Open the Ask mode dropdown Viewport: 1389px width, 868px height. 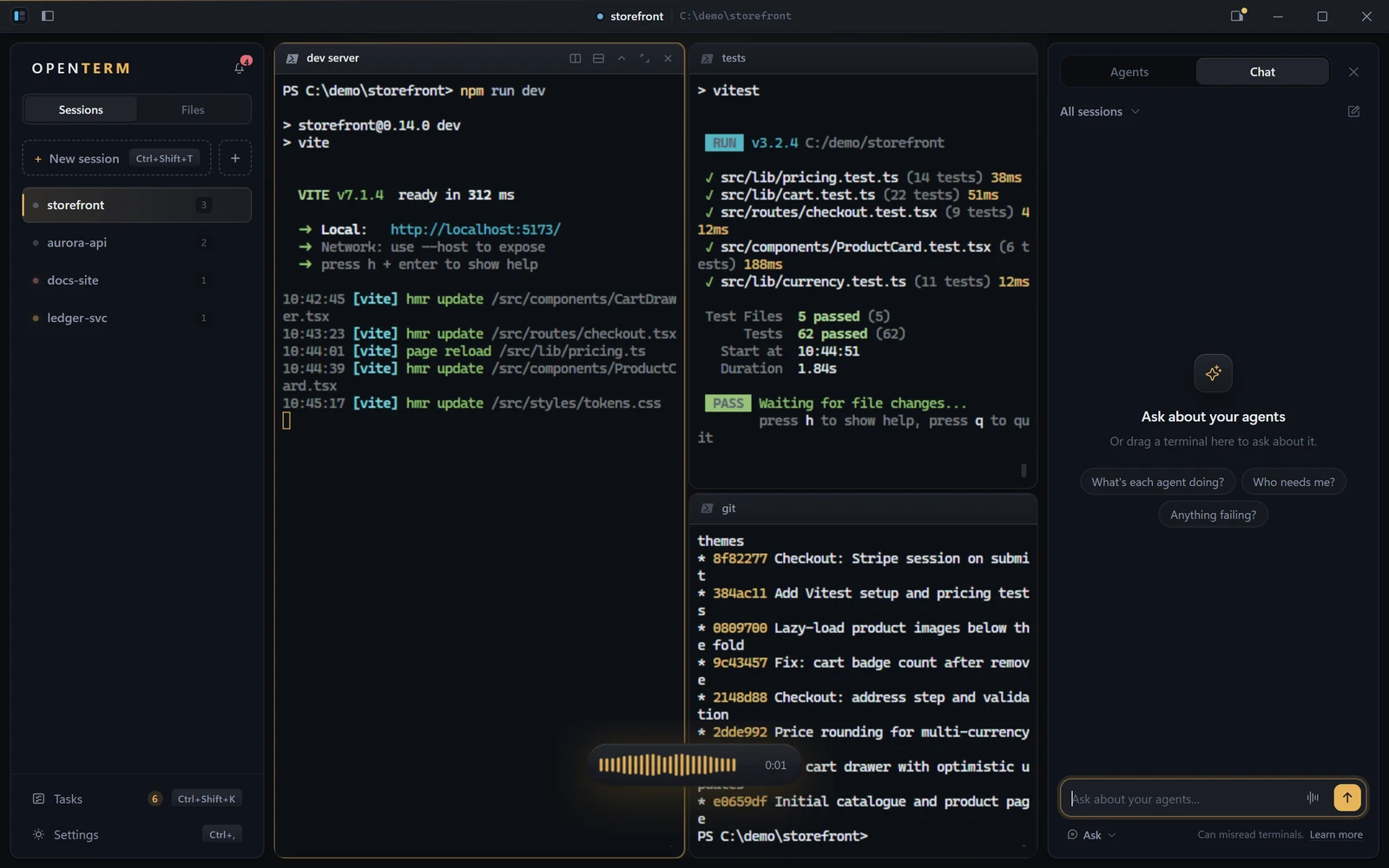(x=1091, y=835)
